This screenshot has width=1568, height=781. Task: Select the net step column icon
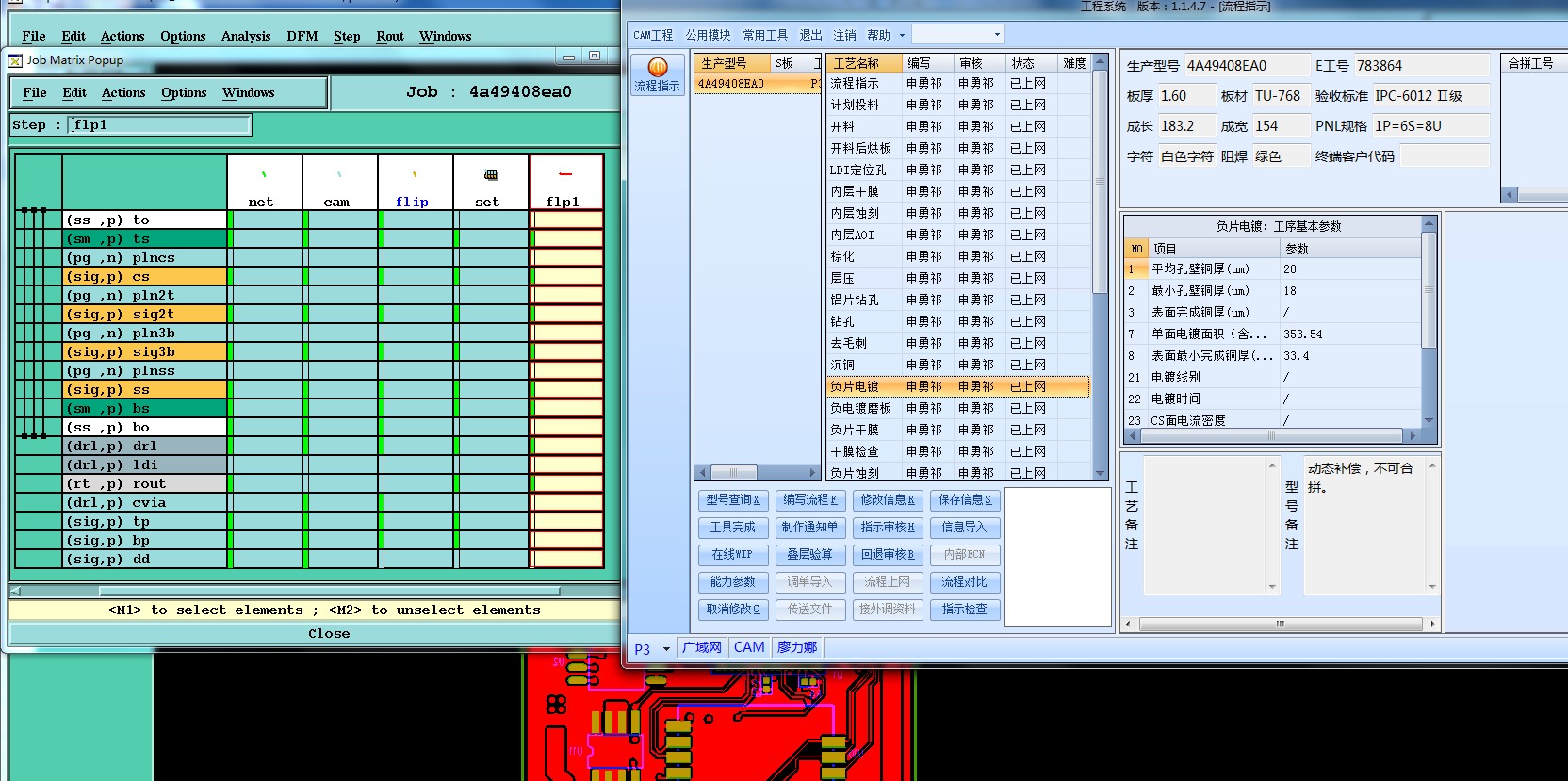264,174
